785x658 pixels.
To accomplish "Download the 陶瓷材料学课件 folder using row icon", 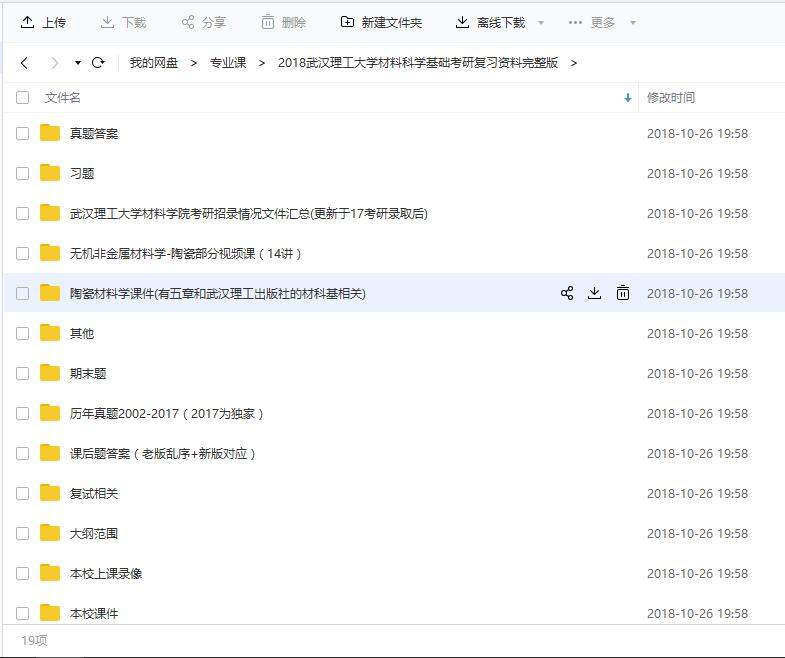I will point(594,293).
